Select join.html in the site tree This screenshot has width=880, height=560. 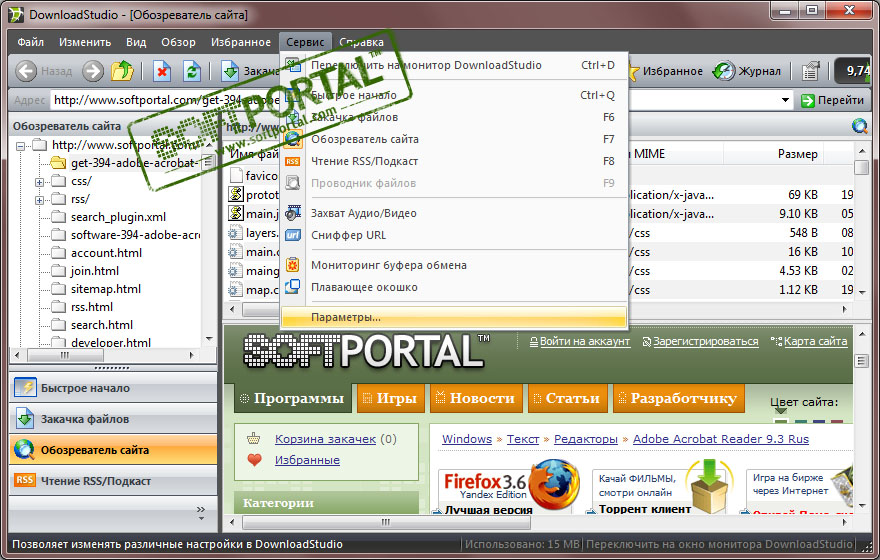(x=94, y=271)
